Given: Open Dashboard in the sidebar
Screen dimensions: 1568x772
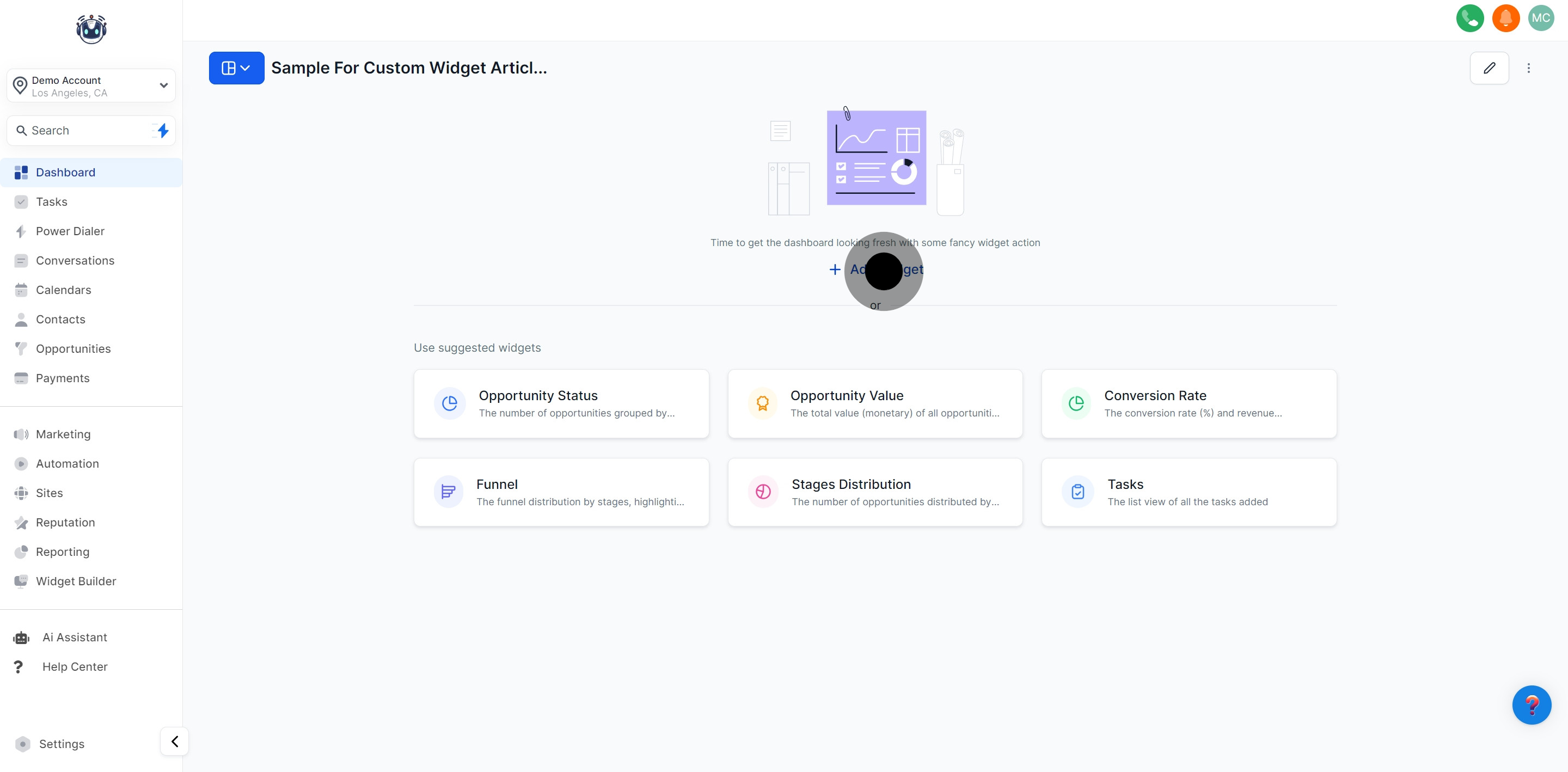Looking at the screenshot, I should pos(91,172).
